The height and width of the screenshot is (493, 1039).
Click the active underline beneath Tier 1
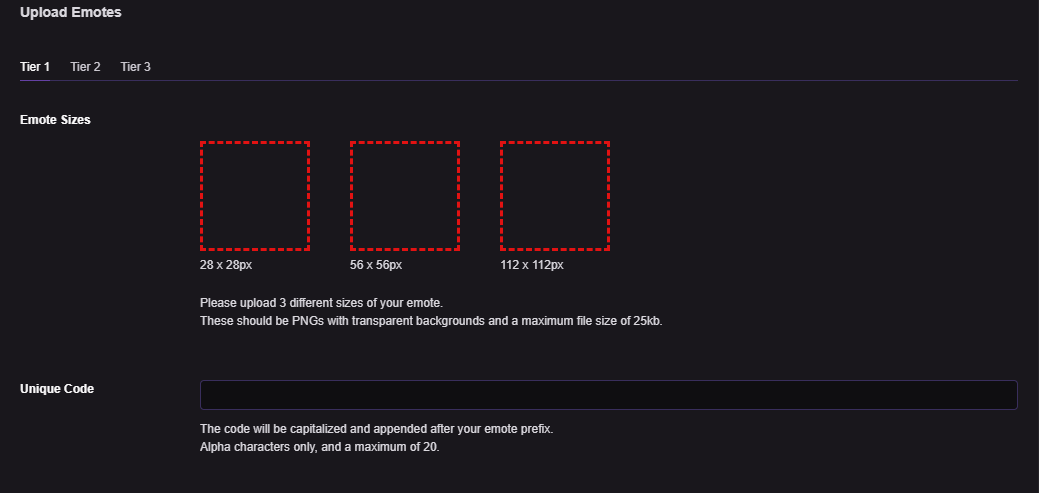35,80
